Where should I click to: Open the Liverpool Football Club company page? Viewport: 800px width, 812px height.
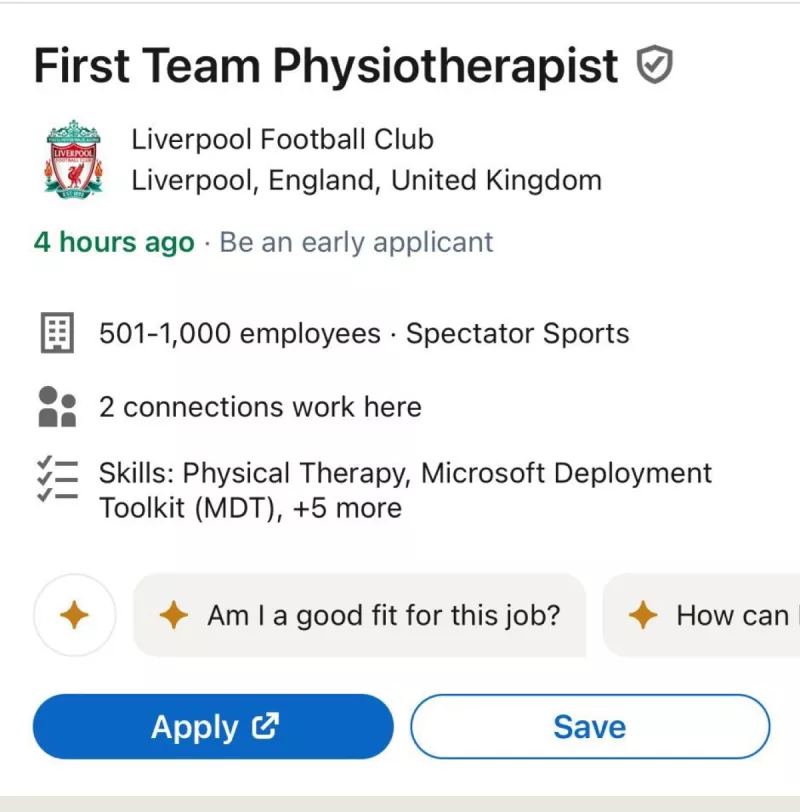click(283, 139)
